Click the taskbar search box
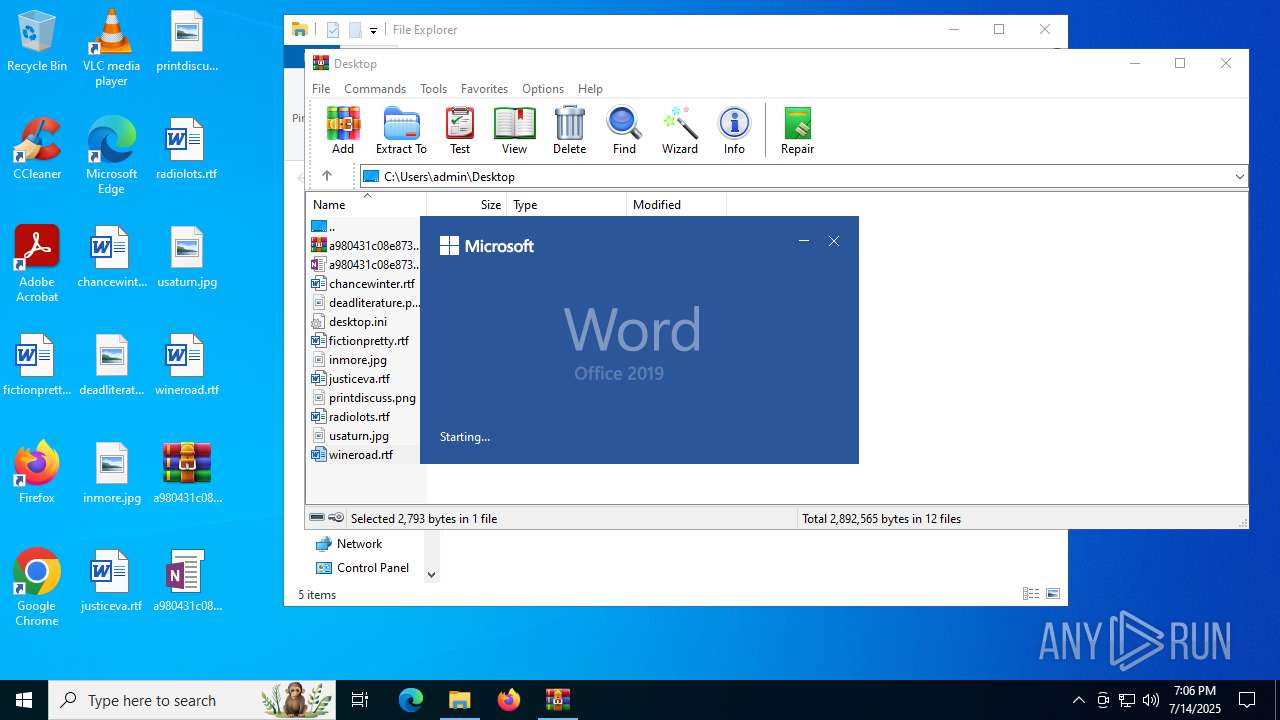Screen dimensions: 1280x720 pyautogui.click(x=192, y=700)
